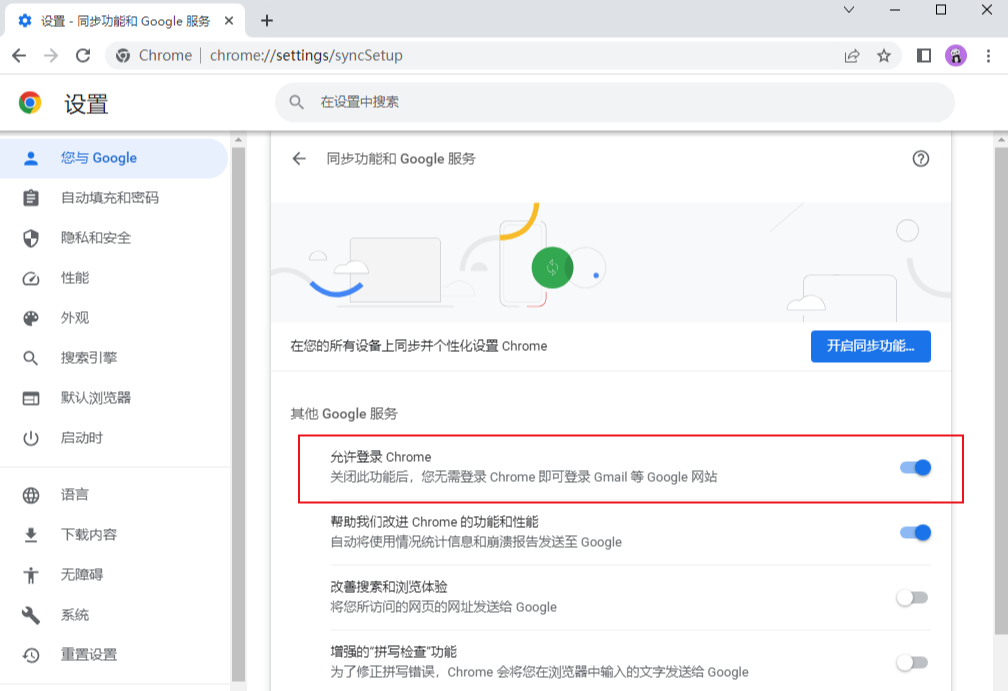Image resolution: width=1008 pixels, height=691 pixels.
Task: Click the browser back arrow
Action: [x=19, y=56]
